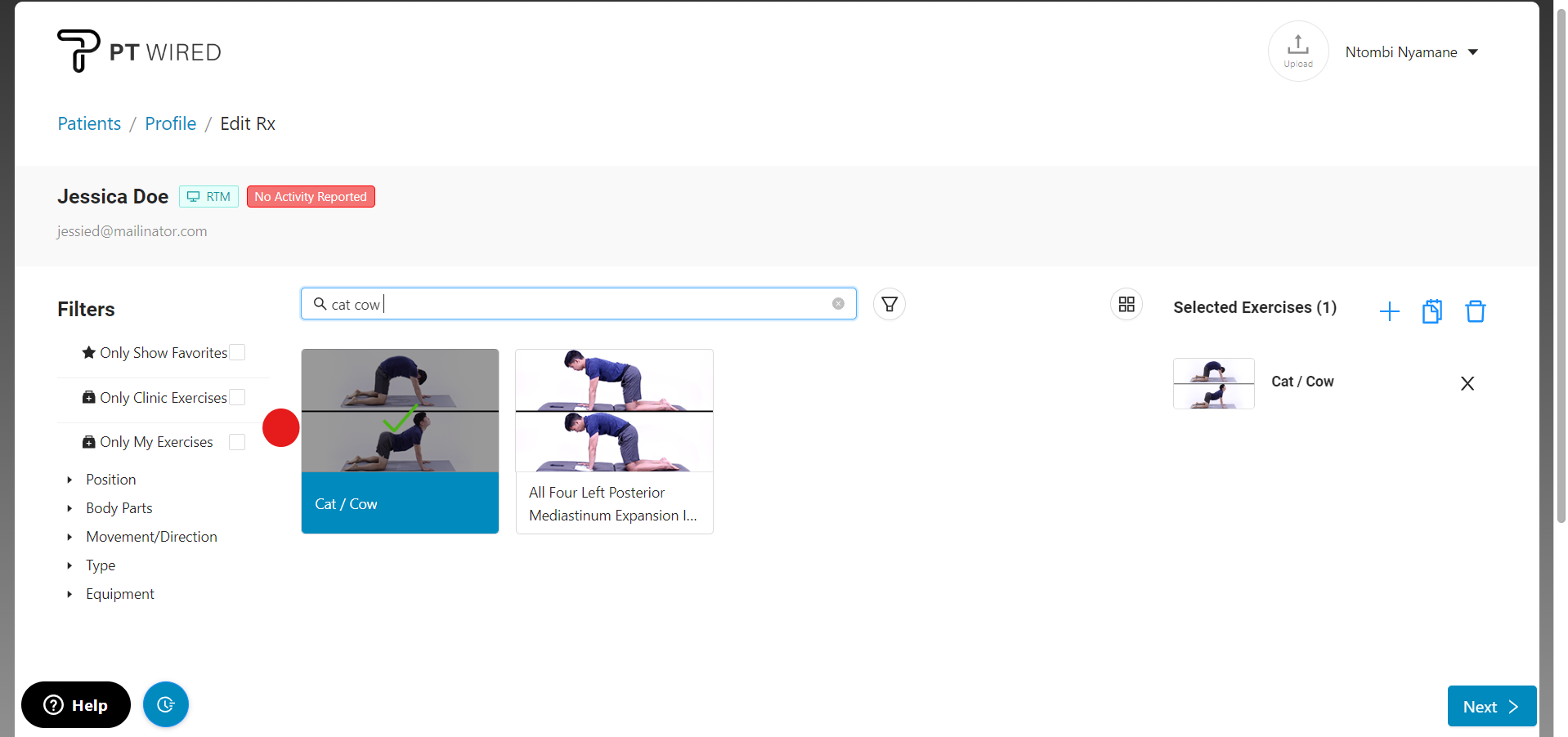Screen dimensions: 1568x737
Task: Expand the Equipment filter section
Action: coord(120,593)
